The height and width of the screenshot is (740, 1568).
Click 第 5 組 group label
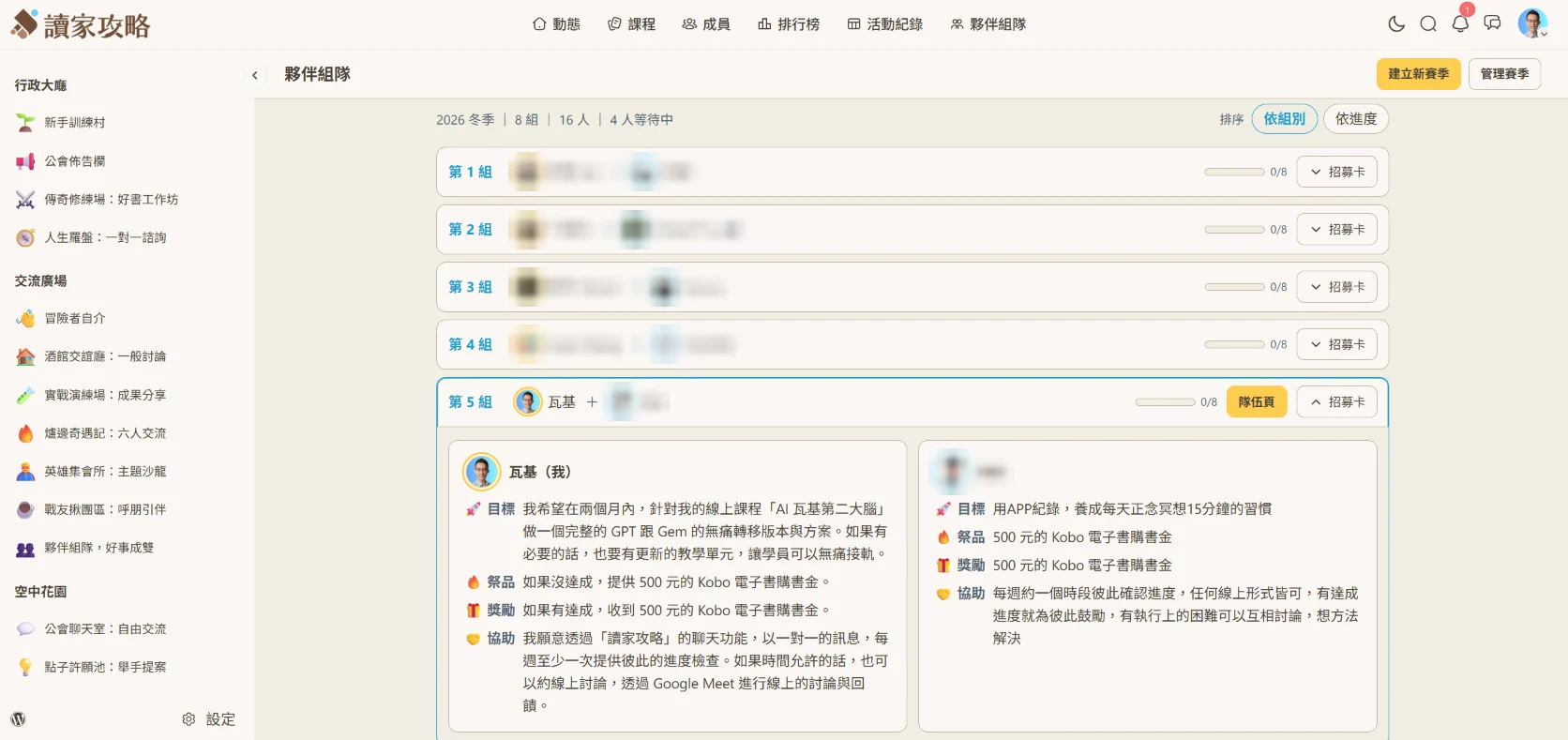[470, 401]
